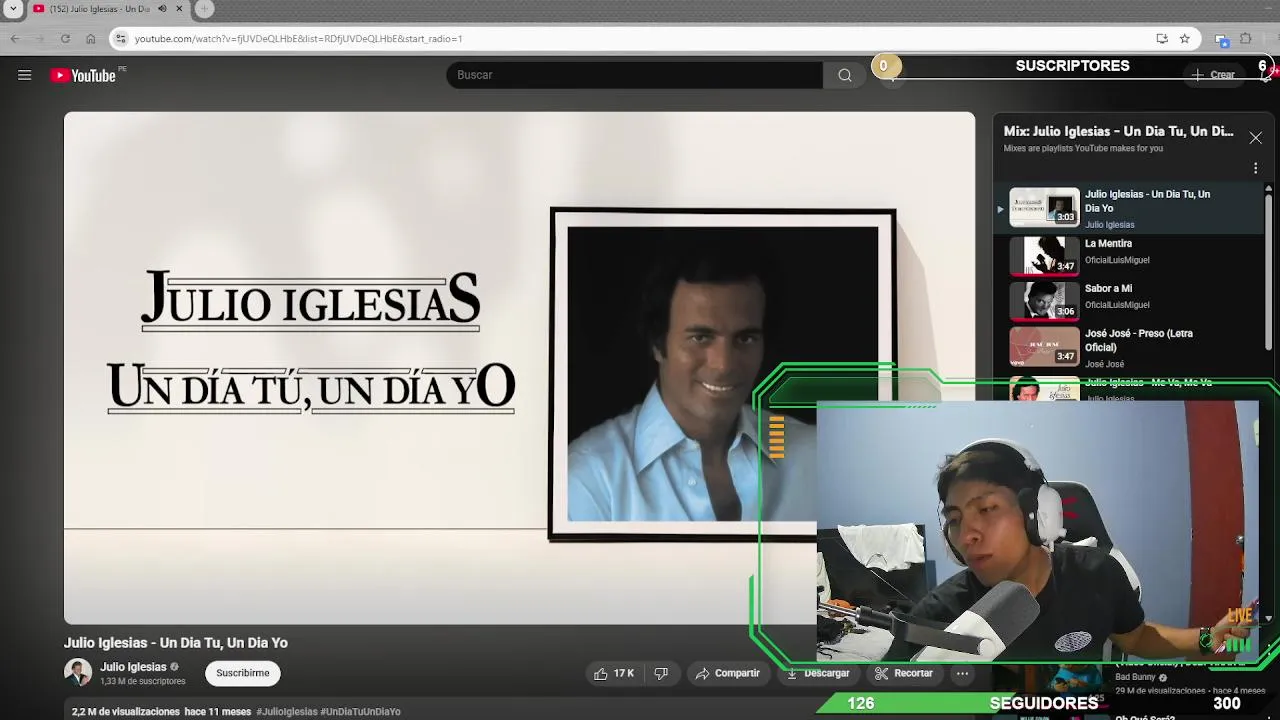Open Julio Iglesias channel name link
The height and width of the screenshot is (720, 1280).
pos(133,667)
